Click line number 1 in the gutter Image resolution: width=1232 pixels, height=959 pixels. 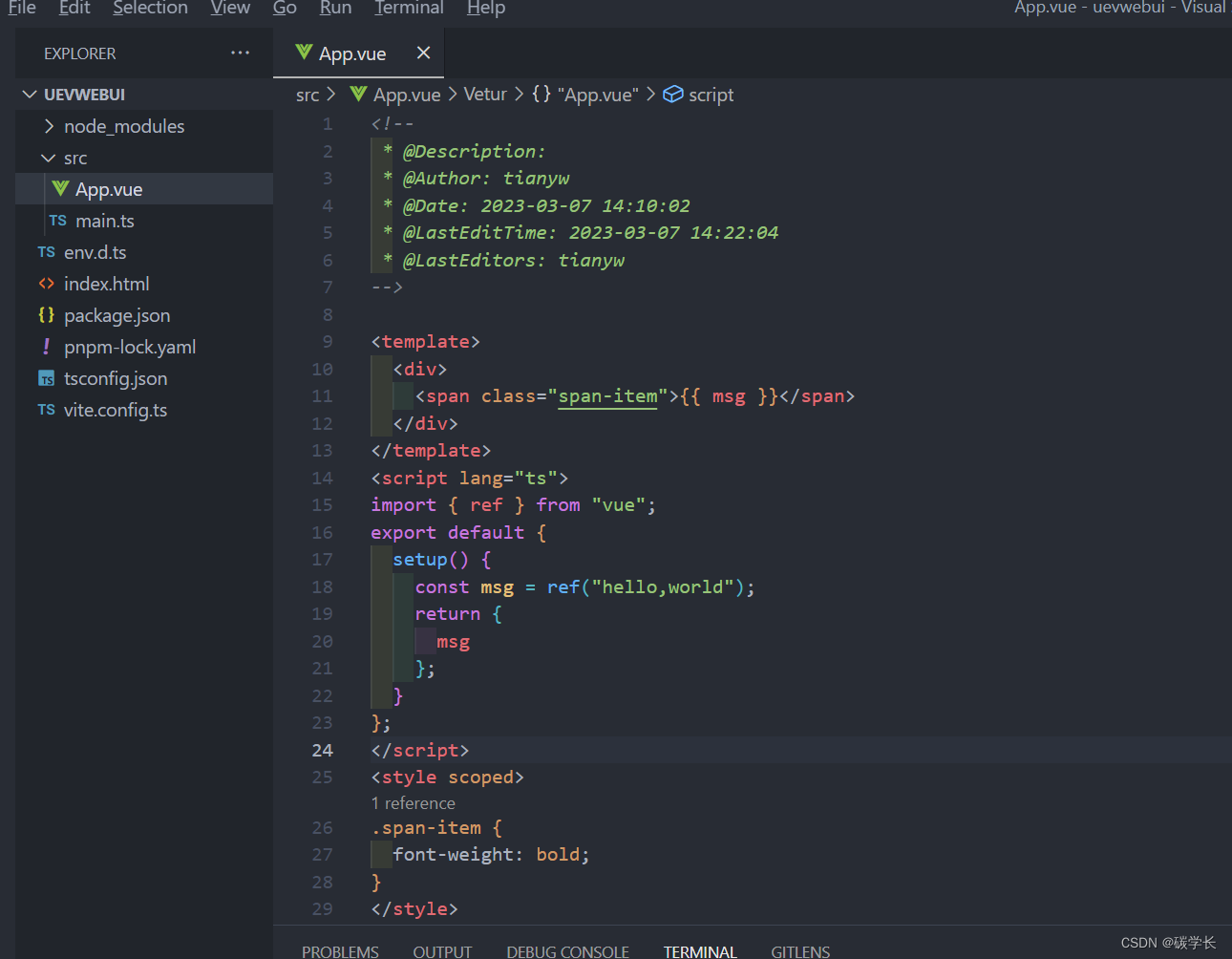coord(328,123)
